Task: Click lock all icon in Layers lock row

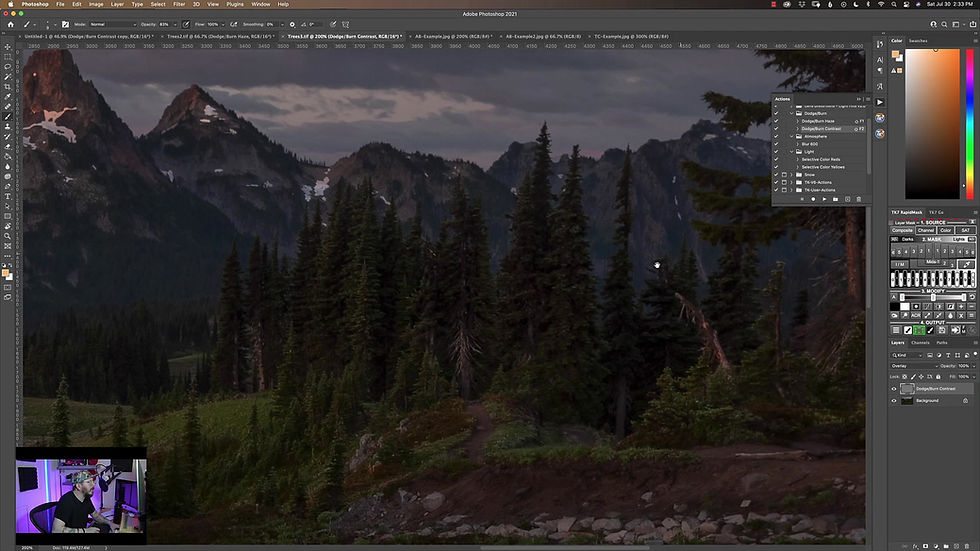Action: point(938,377)
